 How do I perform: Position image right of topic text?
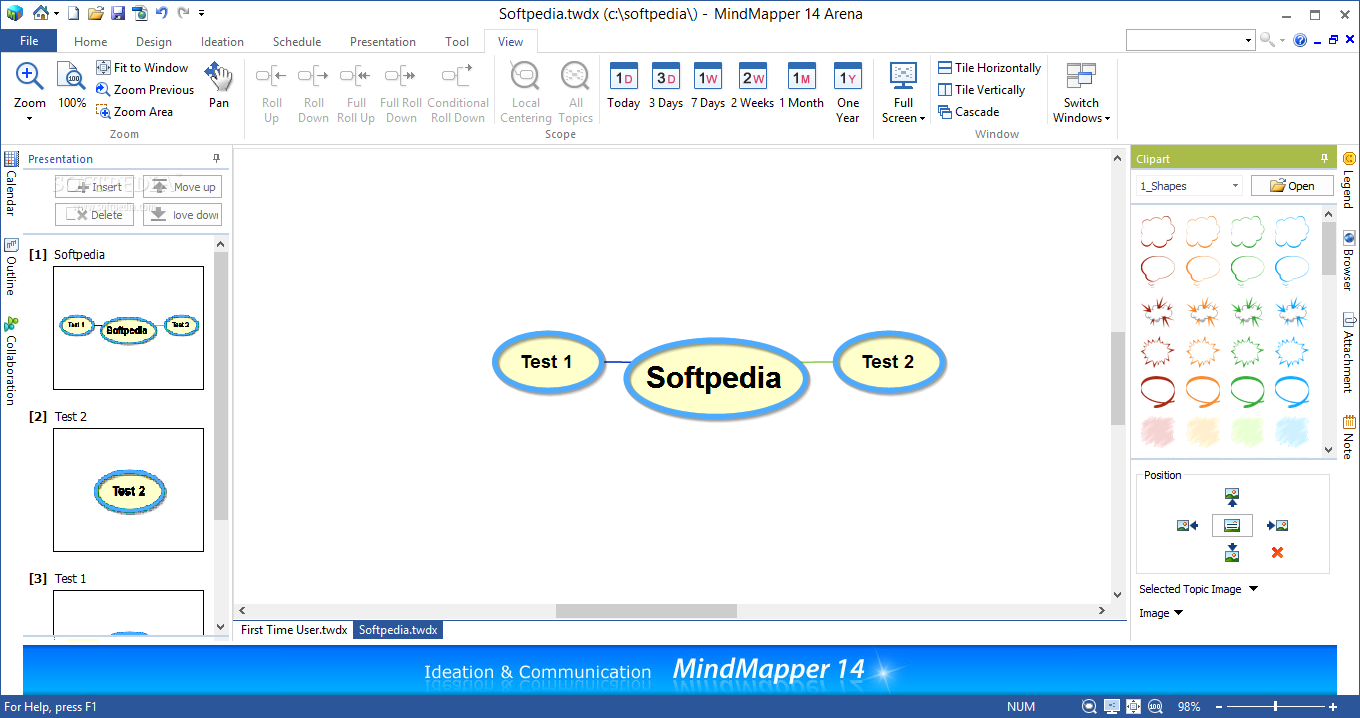[x=1277, y=525]
